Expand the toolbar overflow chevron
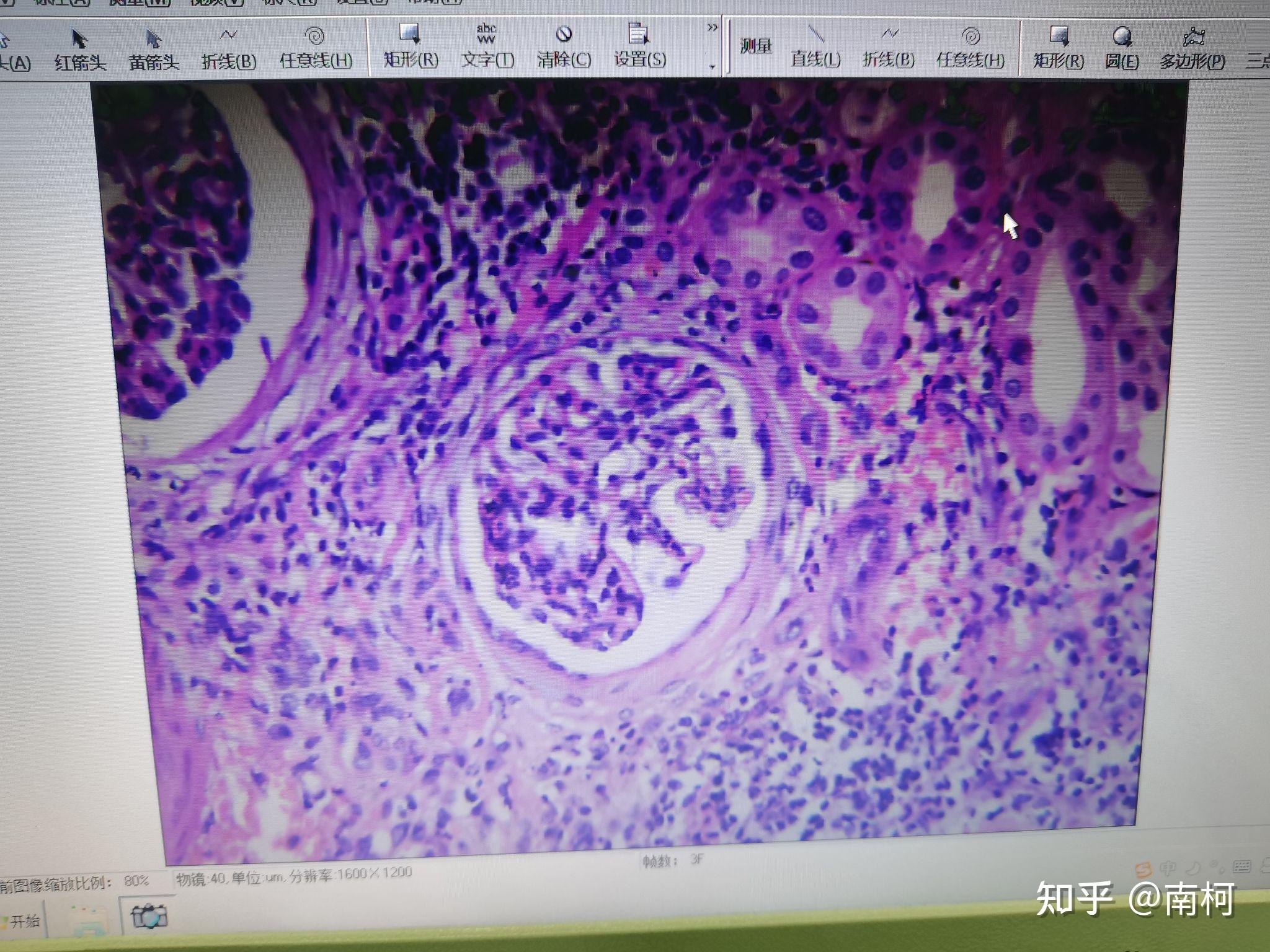Image resolution: width=1270 pixels, height=952 pixels. pyautogui.click(x=712, y=28)
